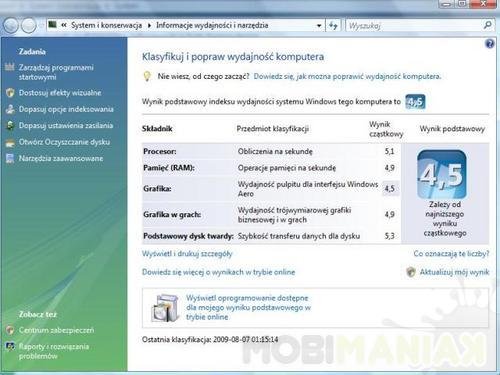Screen dimensions: 500x375
Task: Expand the breadcrumb arrow after System i konserwacja
Action: click(149, 25)
